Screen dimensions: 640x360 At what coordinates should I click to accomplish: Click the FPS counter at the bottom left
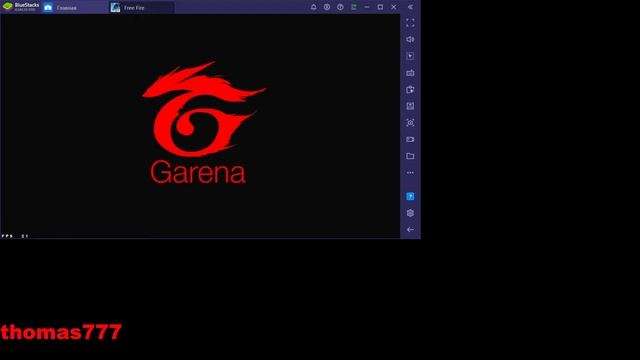(15, 236)
